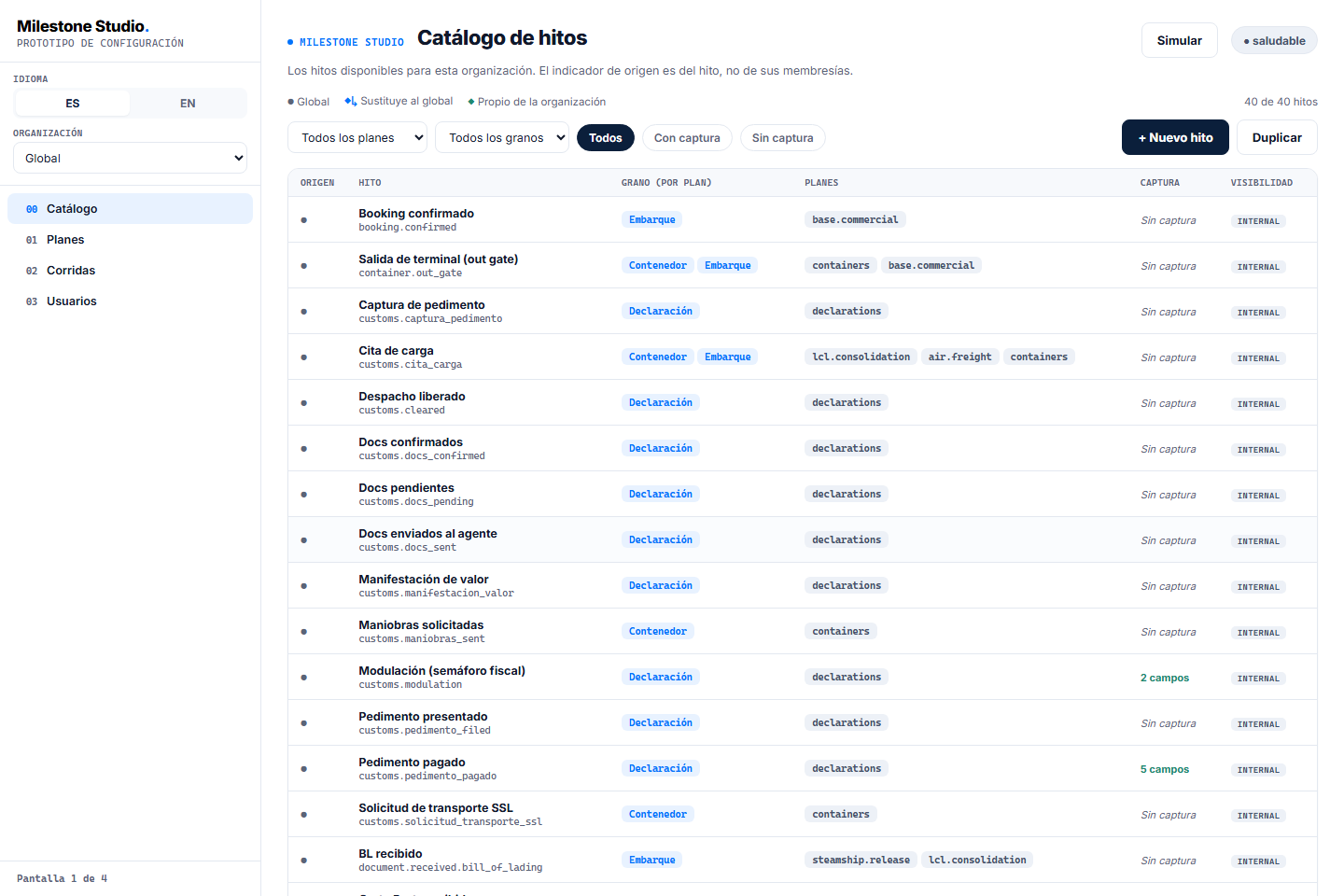Go to Planes in sidebar
This screenshot has width=1344, height=896.
tap(130, 240)
